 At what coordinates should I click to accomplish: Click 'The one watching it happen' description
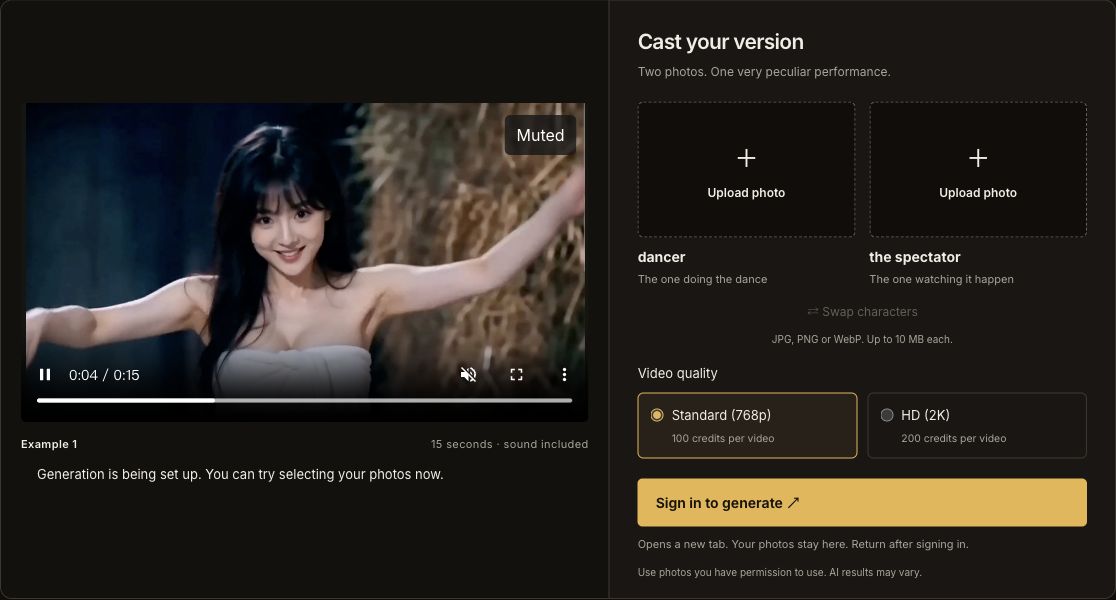point(941,279)
